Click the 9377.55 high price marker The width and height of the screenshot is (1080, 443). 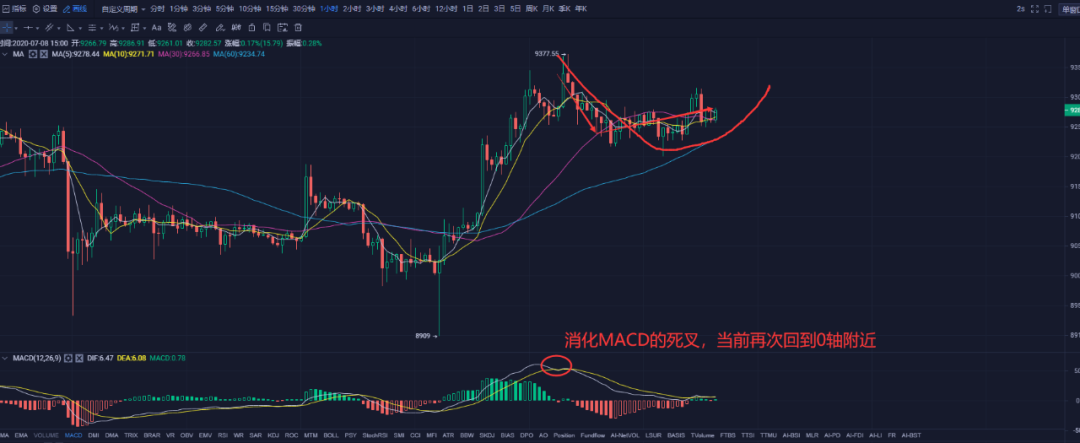547,53
